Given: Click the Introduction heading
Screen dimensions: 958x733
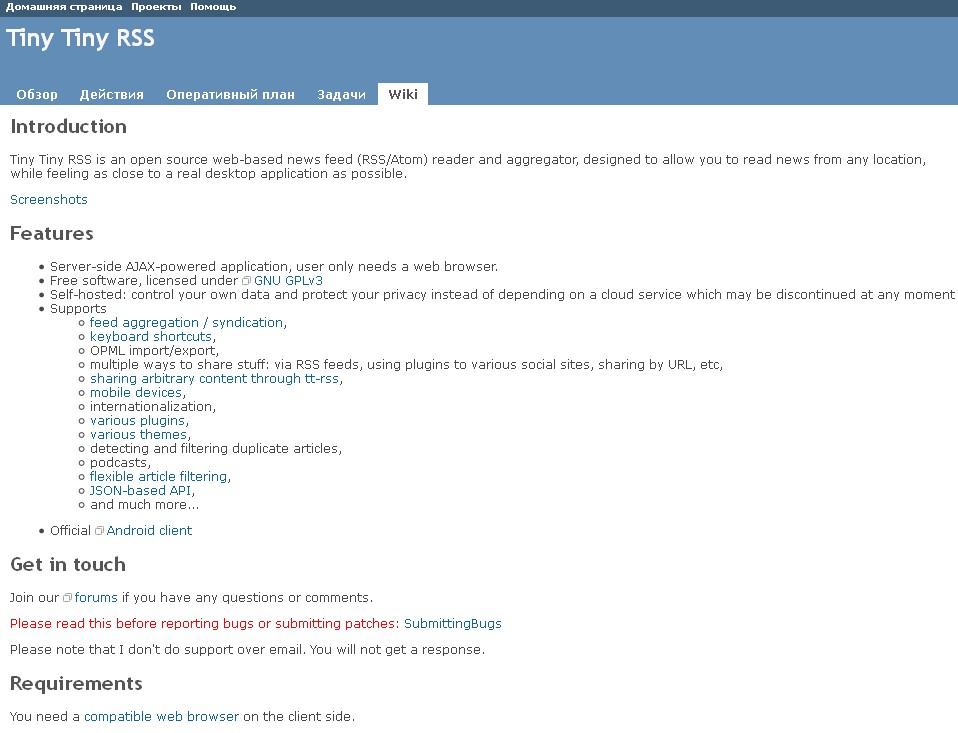Looking at the screenshot, I should point(68,126).
